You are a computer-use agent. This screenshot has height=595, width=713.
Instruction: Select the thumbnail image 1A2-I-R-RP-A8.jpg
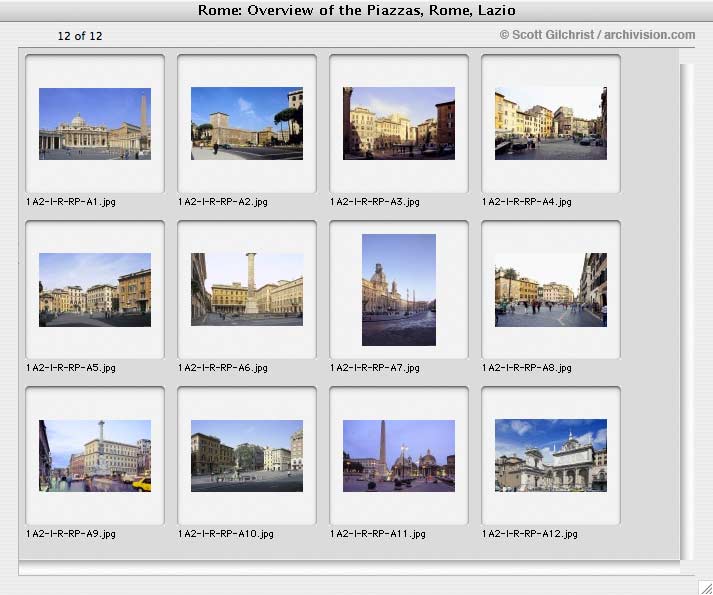coord(551,290)
